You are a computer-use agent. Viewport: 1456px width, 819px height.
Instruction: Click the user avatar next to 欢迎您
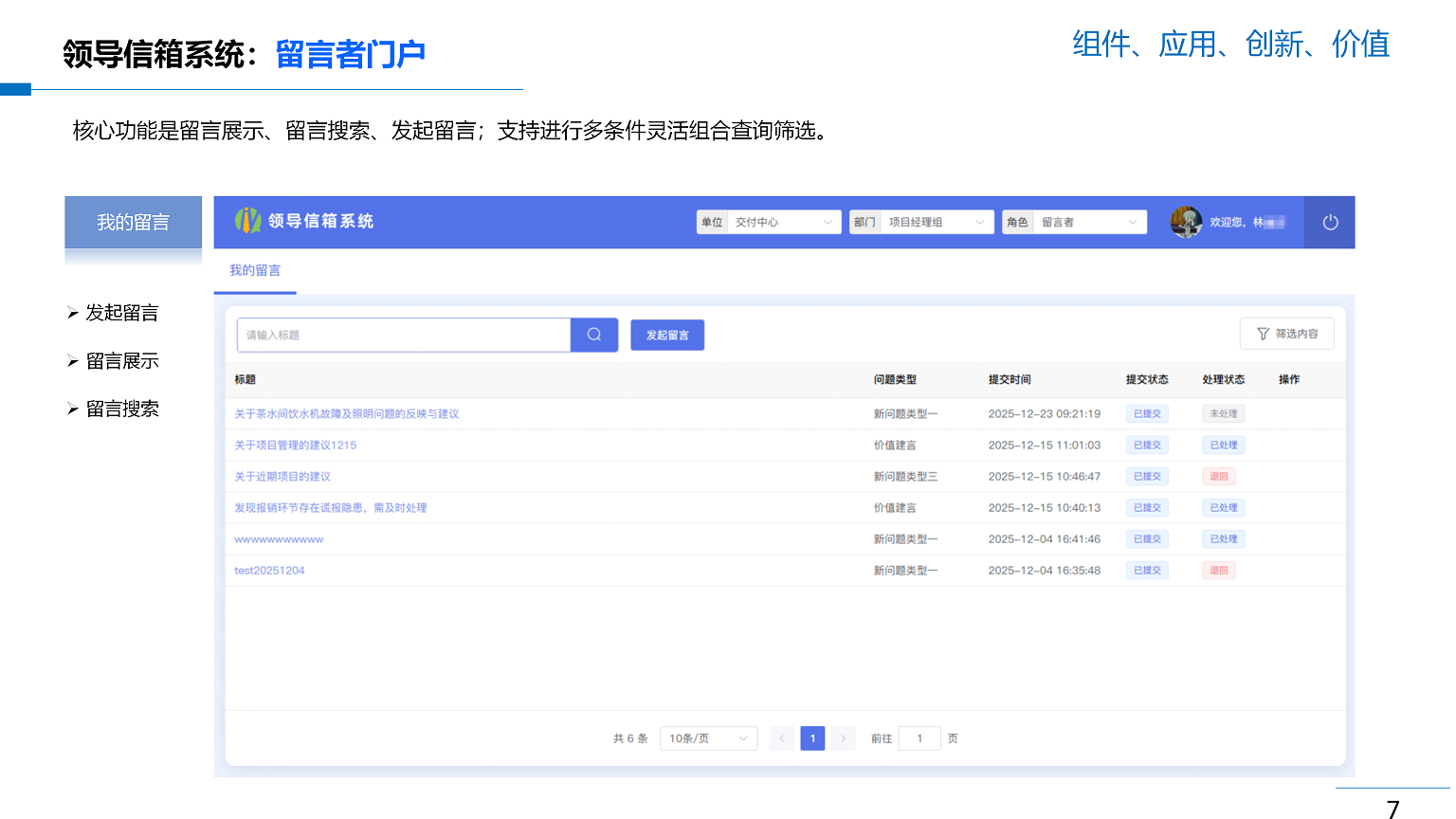pyautogui.click(x=1186, y=222)
